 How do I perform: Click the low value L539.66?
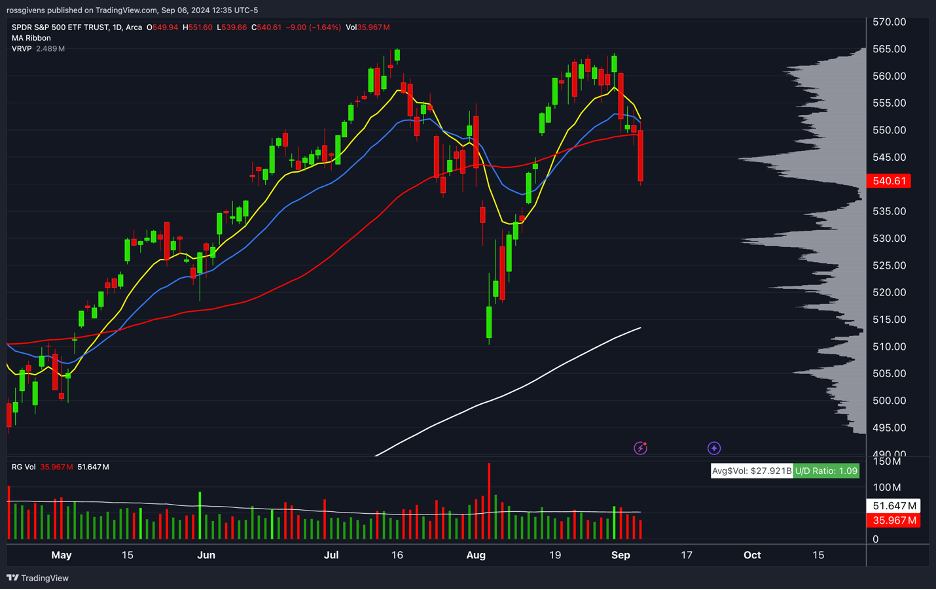click(x=232, y=27)
